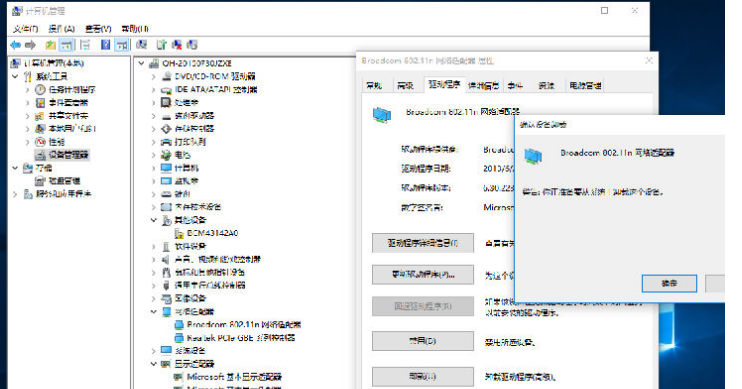Switch to the 高级 tab
This screenshot has height=389, width=742.
coord(405,86)
